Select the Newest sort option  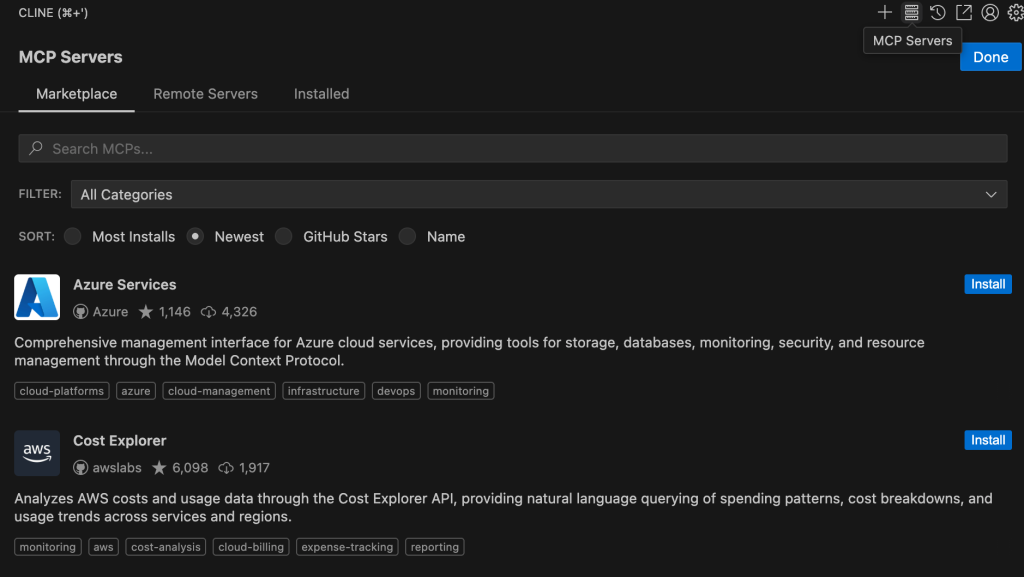[196, 237]
